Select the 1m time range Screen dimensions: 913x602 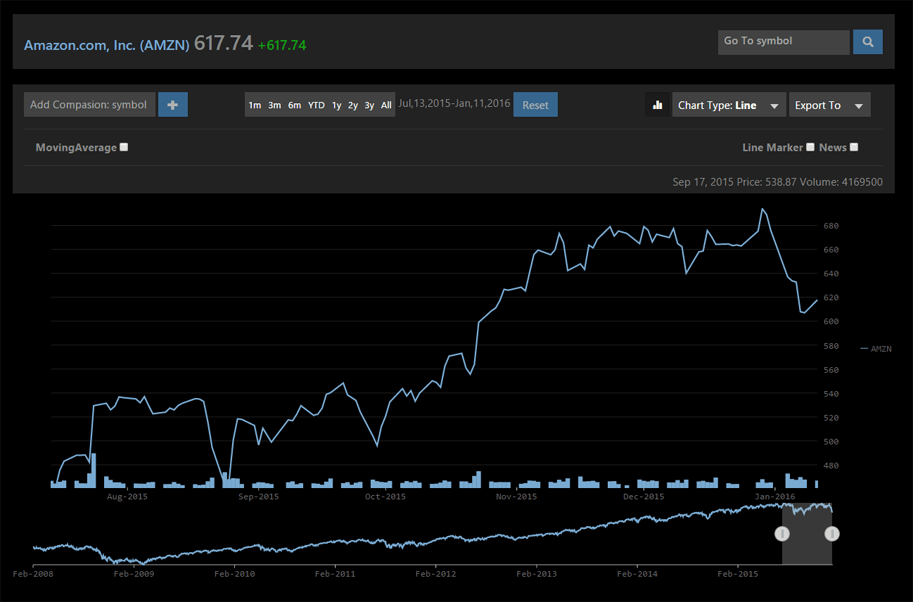[255, 105]
